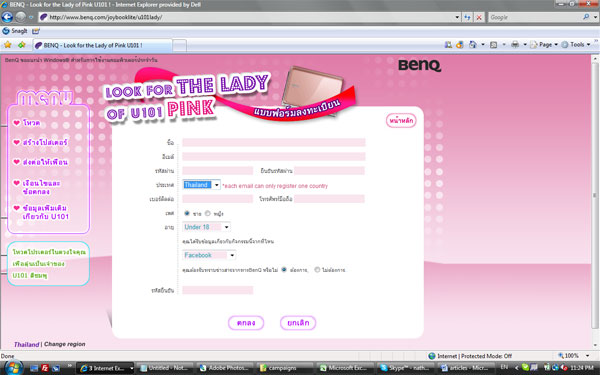Viewport: 600px width, 375px height.
Task: Switch to Microsoft Excel taskbar button
Action: pos(346,368)
